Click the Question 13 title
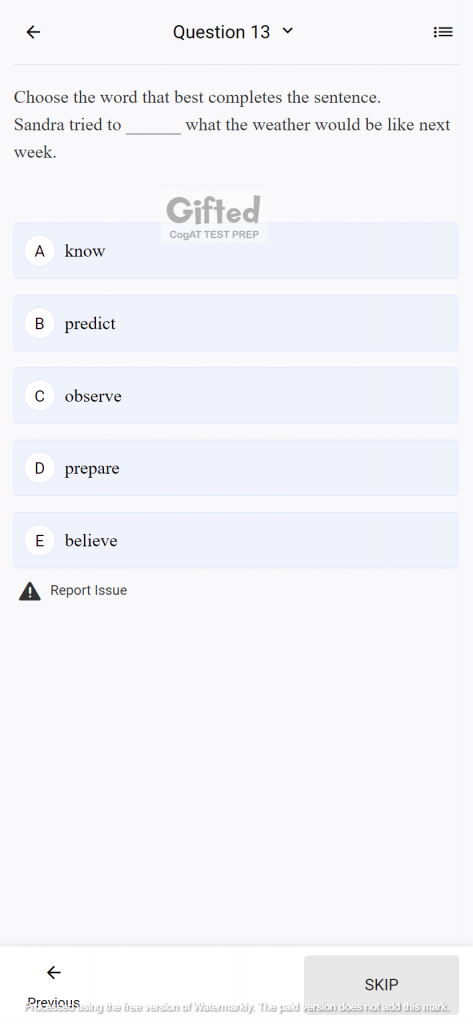 pyautogui.click(x=221, y=32)
